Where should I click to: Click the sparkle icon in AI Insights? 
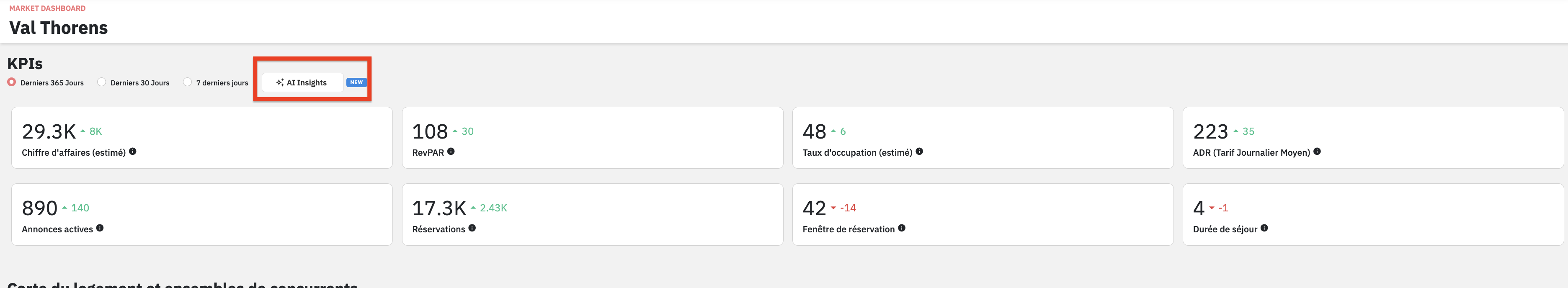[280, 83]
